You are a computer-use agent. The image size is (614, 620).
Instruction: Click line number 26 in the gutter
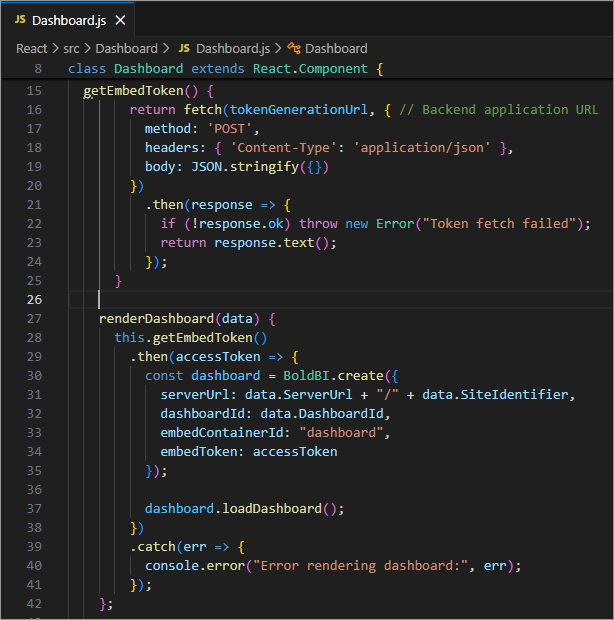[34, 300]
